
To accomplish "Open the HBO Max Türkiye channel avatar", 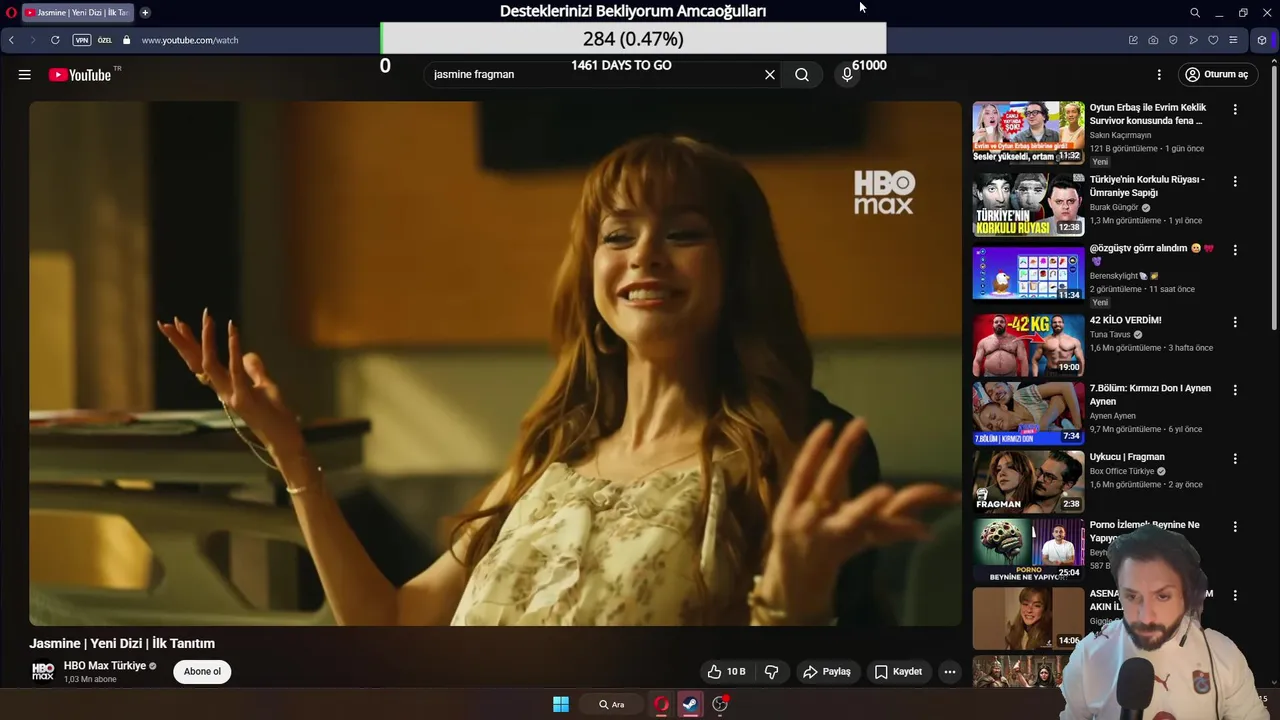I will 43,672.
